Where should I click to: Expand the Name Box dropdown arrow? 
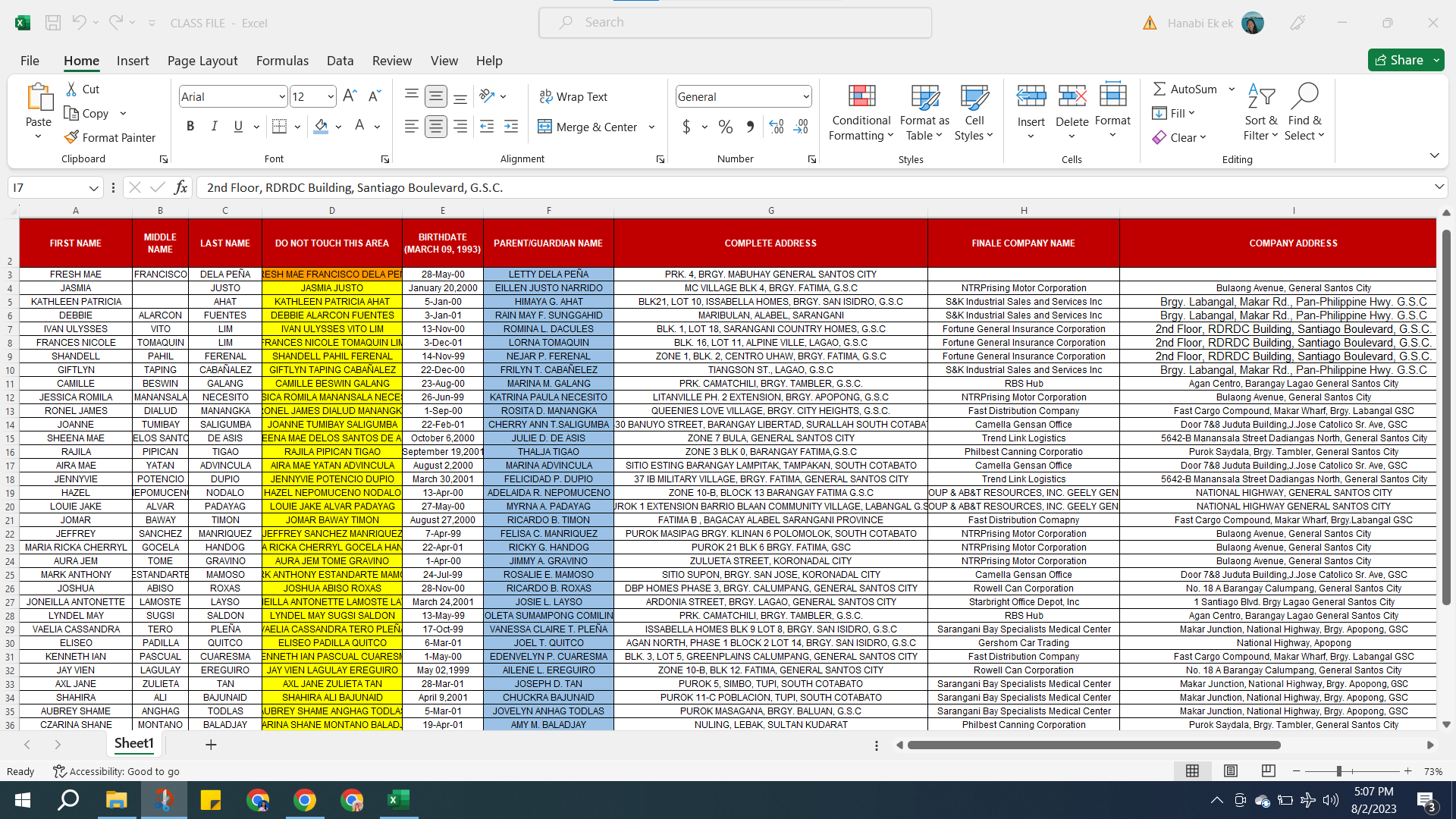click(93, 187)
